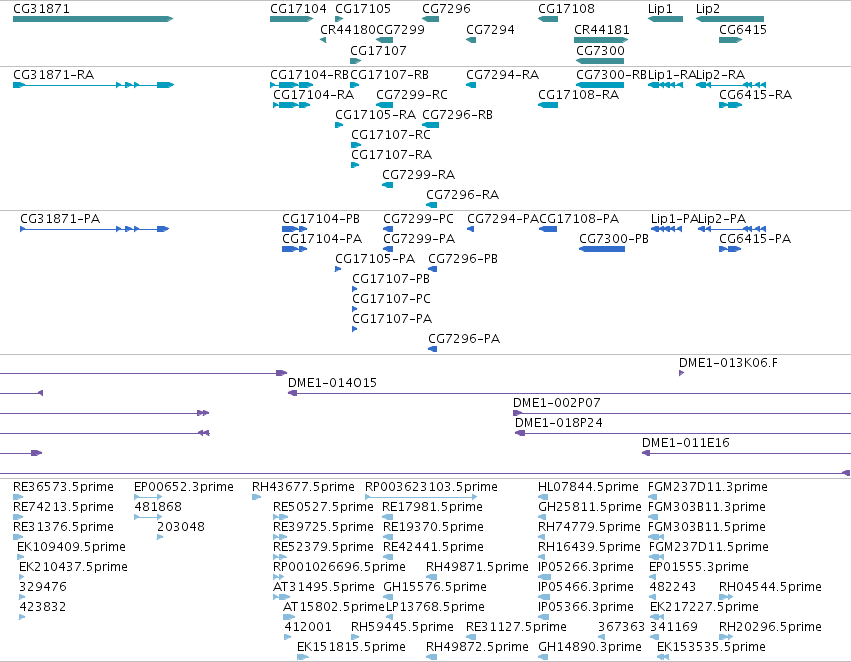Select the CG17107-RB transcript label
Screen dimensions: 851x662
tap(390, 74)
